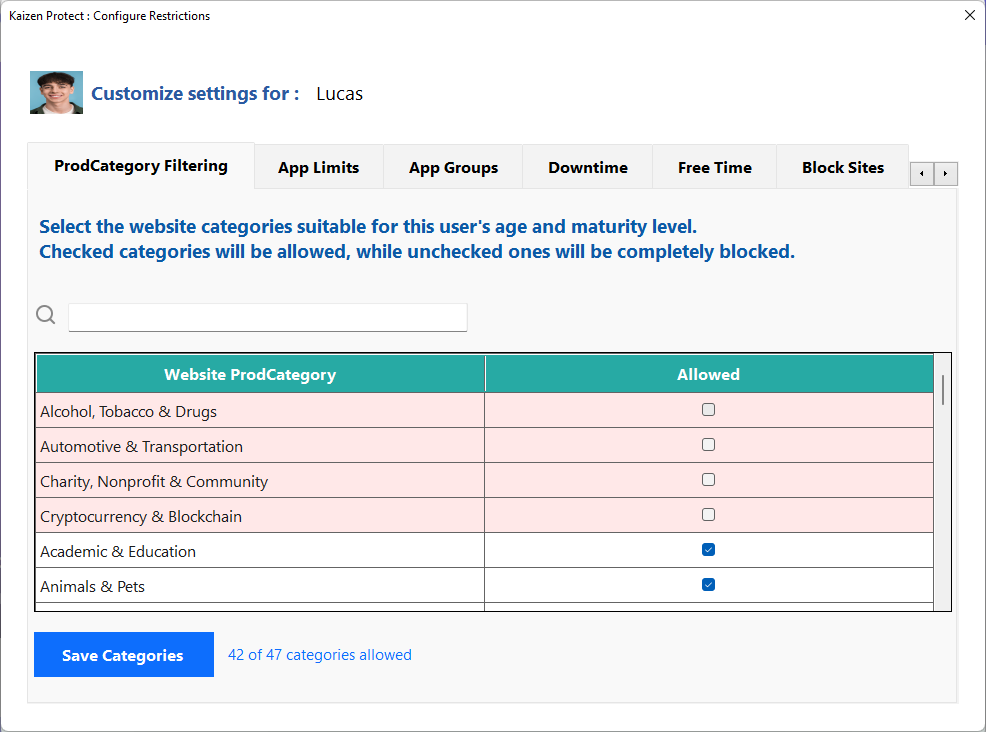
Task: Click the search magnifier icon
Action: pyautogui.click(x=45, y=314)
